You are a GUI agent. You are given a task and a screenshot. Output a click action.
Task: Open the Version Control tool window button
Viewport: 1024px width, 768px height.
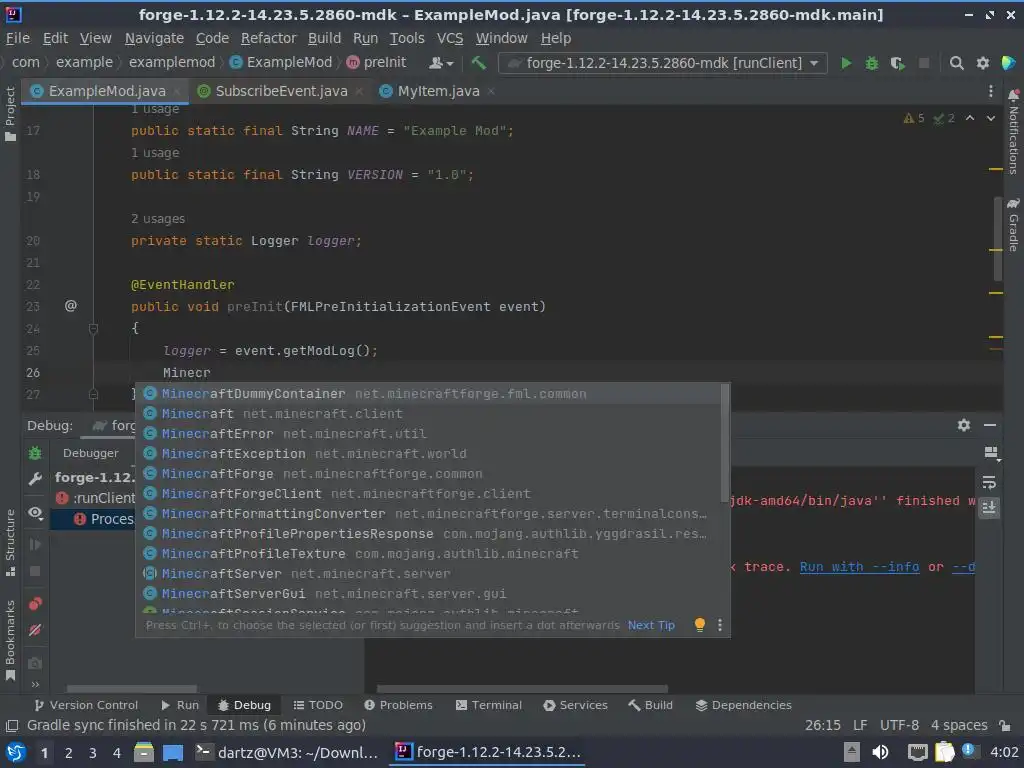[x=86, y=705]
